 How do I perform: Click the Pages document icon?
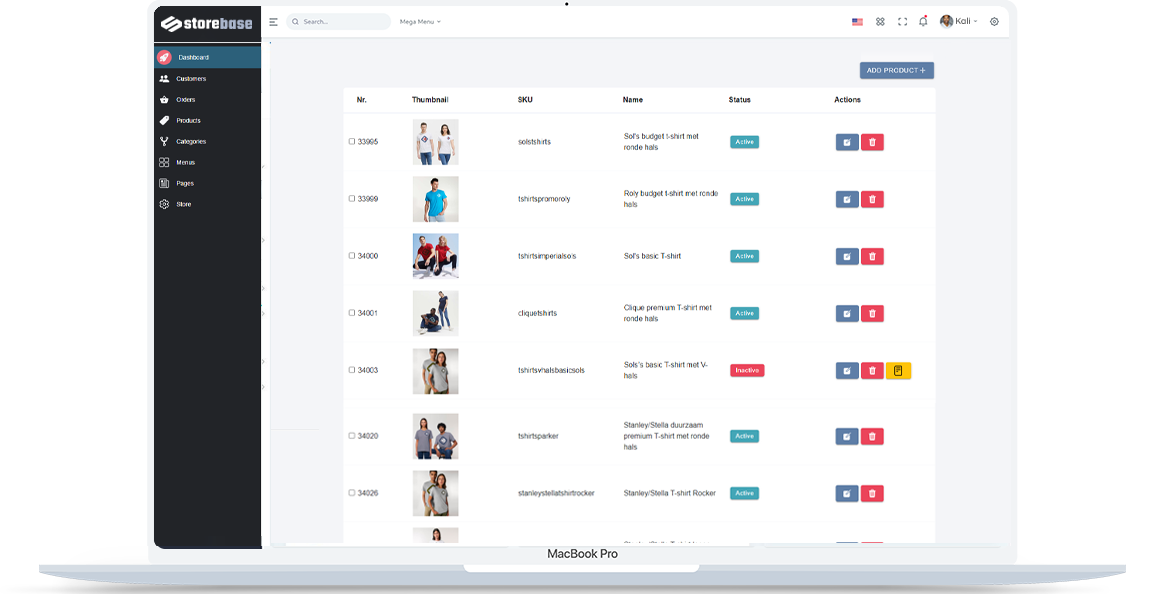coord(164,183)
